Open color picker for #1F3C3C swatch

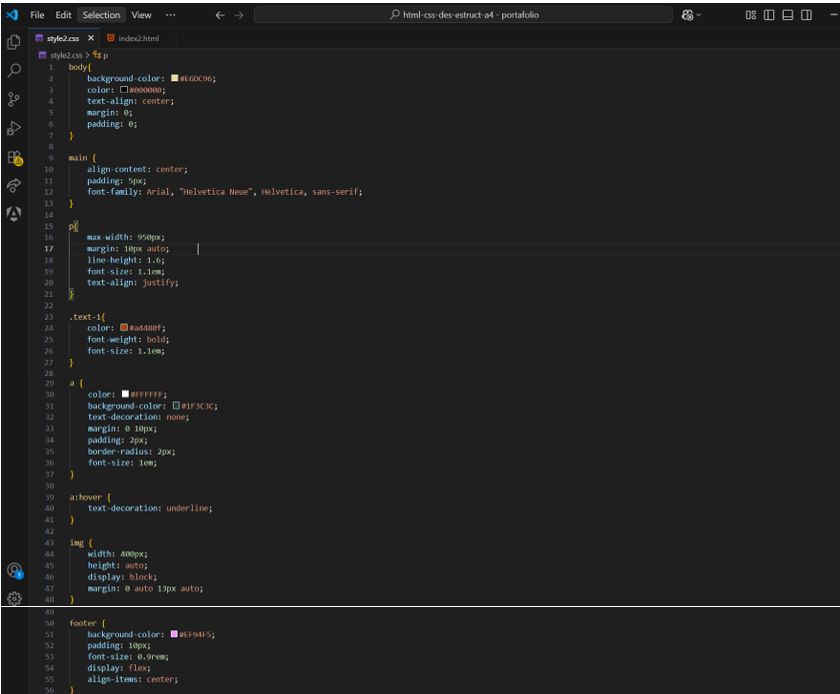pos(176,406)
